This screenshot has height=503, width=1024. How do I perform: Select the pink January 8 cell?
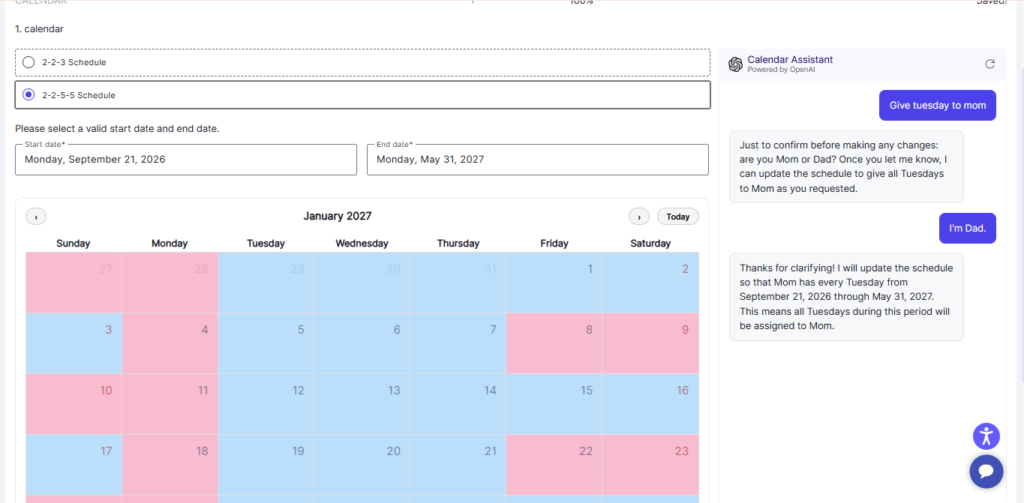pyautogui.click(x=554, y=343)
